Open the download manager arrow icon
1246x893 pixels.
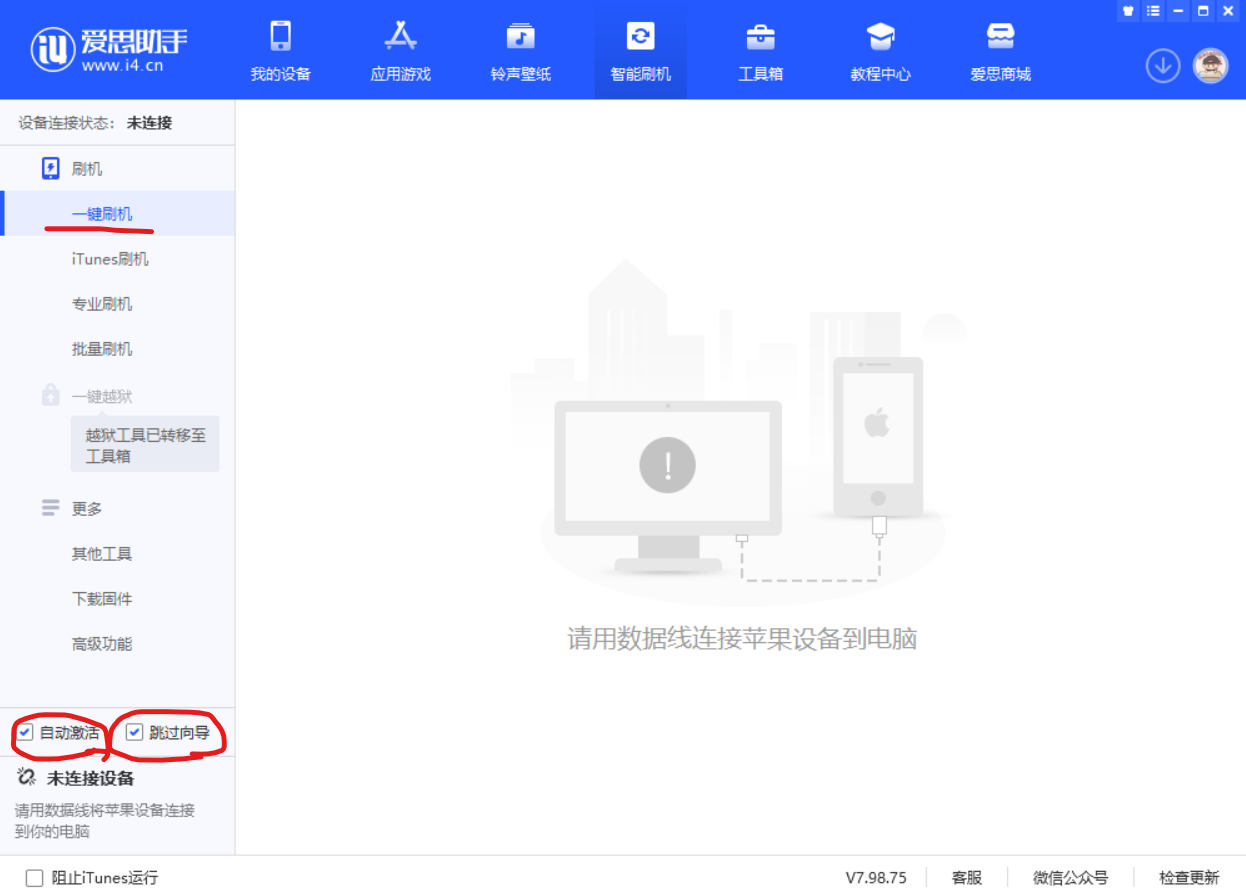pos(1162,66)
